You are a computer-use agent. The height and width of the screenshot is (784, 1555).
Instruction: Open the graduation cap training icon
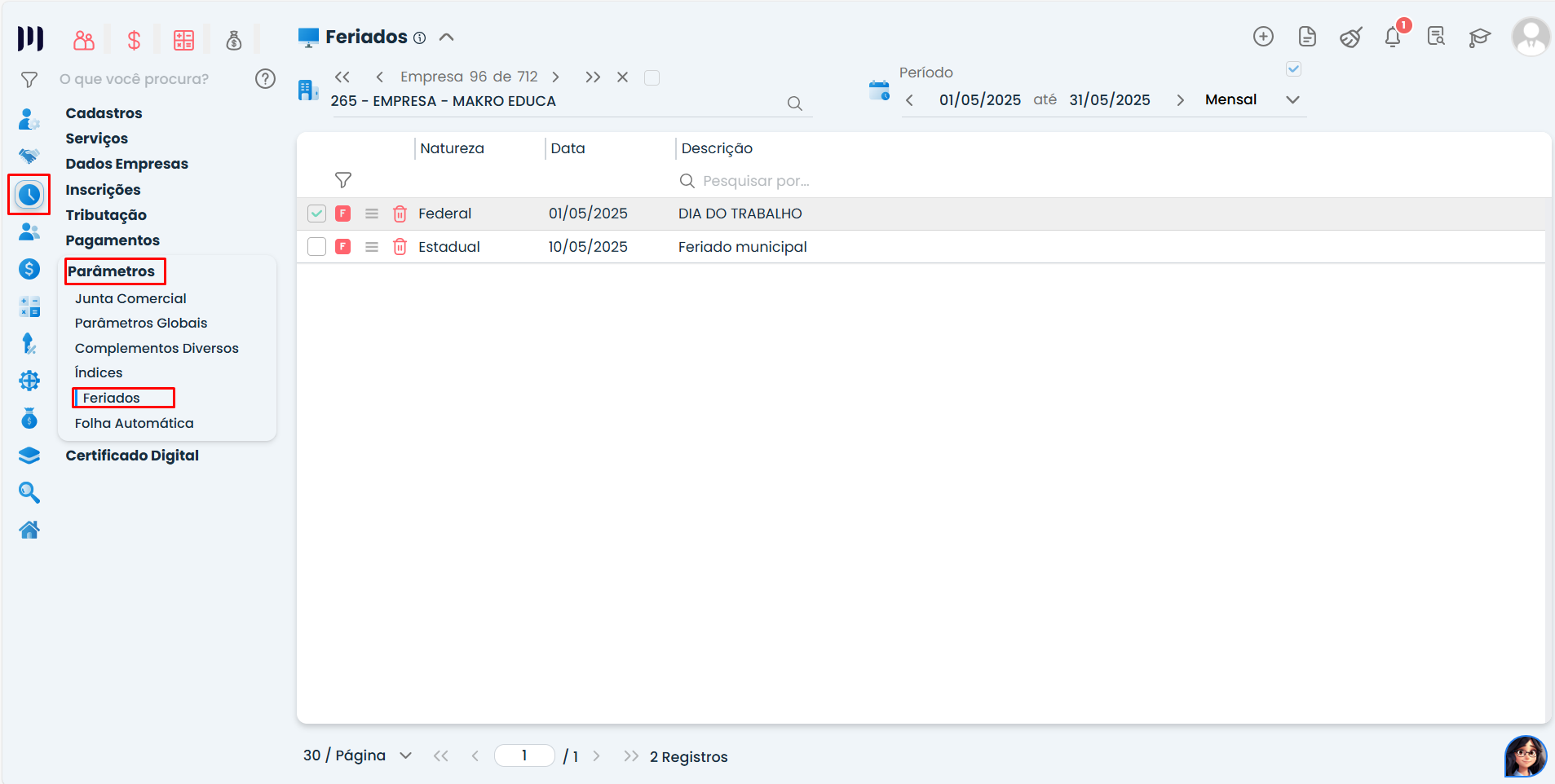coord(1479,37)
